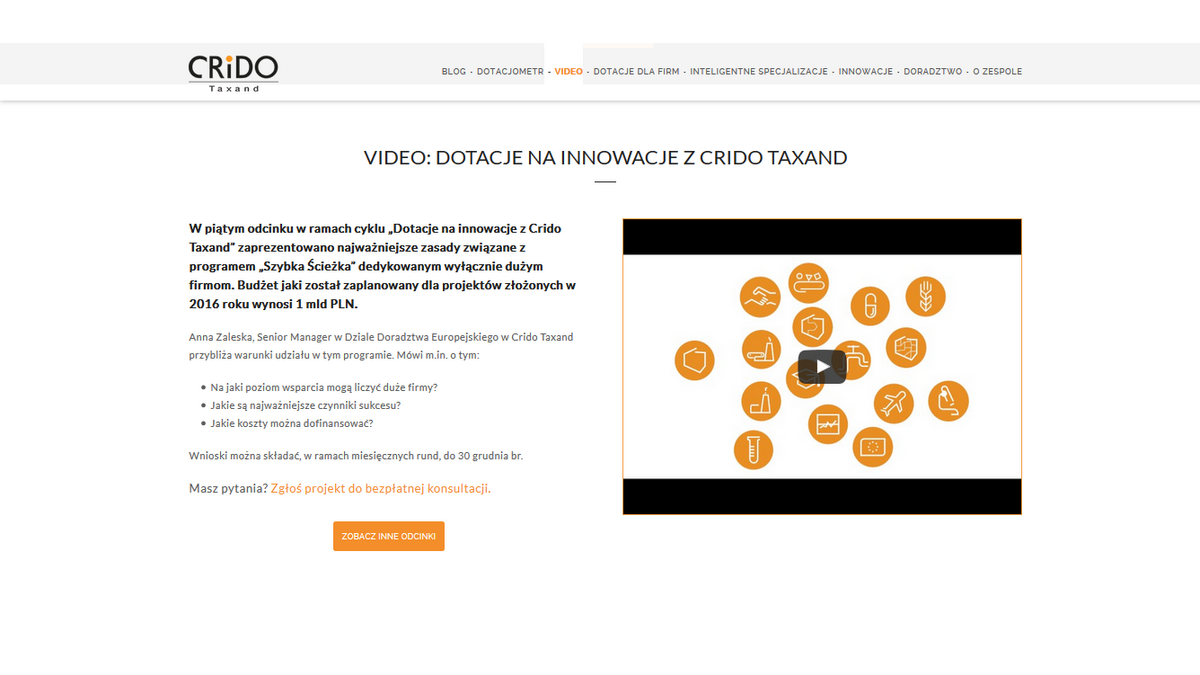Select the Video navigation tab
This screenshot has width=1200, height=675.
coord(568,72)
